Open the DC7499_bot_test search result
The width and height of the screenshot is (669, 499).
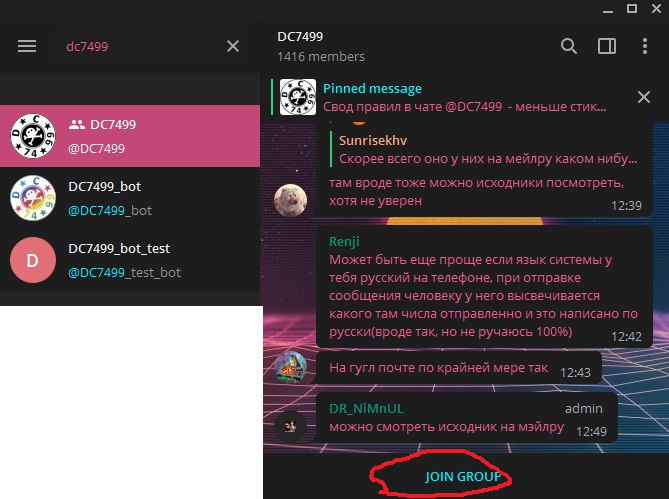(x=130, y=260)
